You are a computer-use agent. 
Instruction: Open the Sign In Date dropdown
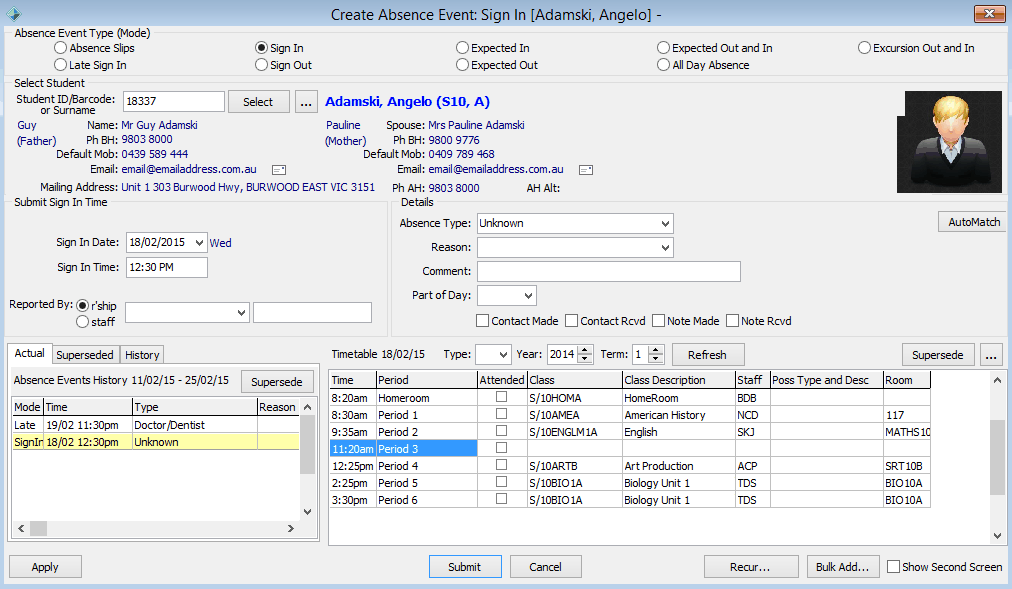[199, 243]
